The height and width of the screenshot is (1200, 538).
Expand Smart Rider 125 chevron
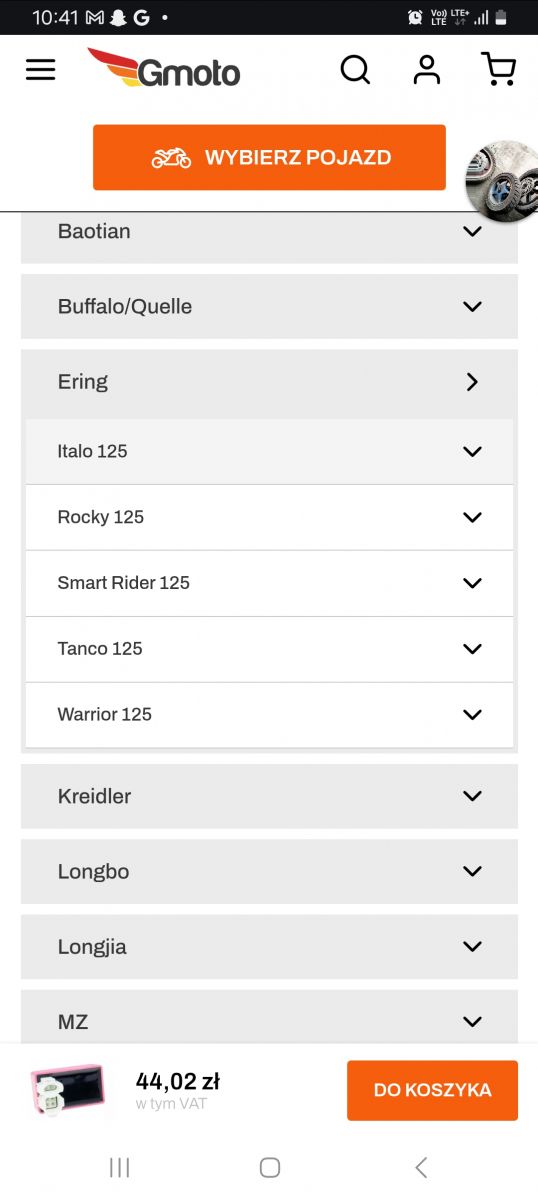[x=472, y=583]
